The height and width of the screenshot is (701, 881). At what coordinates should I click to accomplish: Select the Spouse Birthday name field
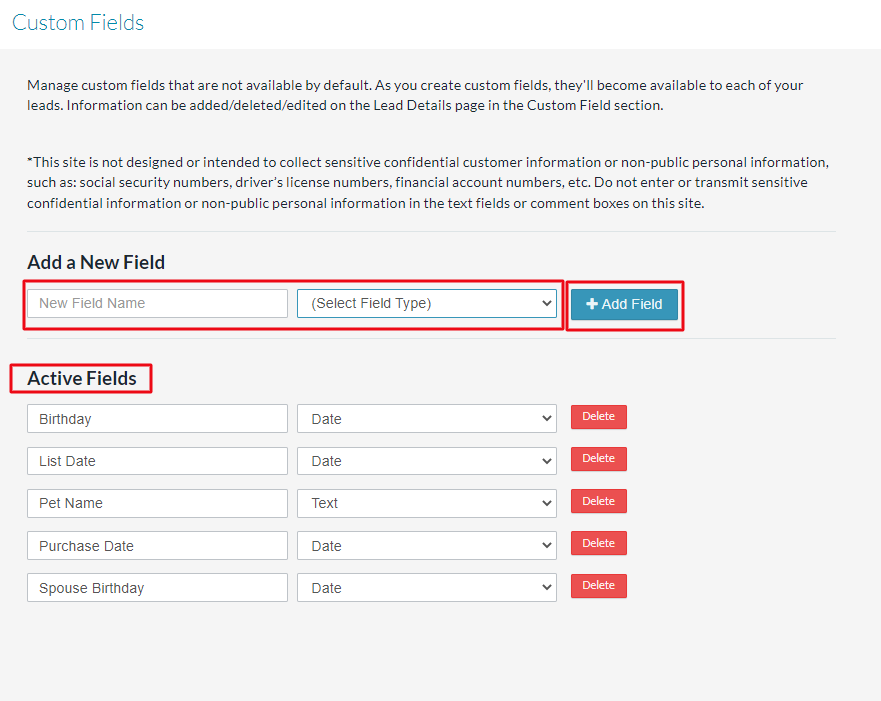tap(157, 588)
